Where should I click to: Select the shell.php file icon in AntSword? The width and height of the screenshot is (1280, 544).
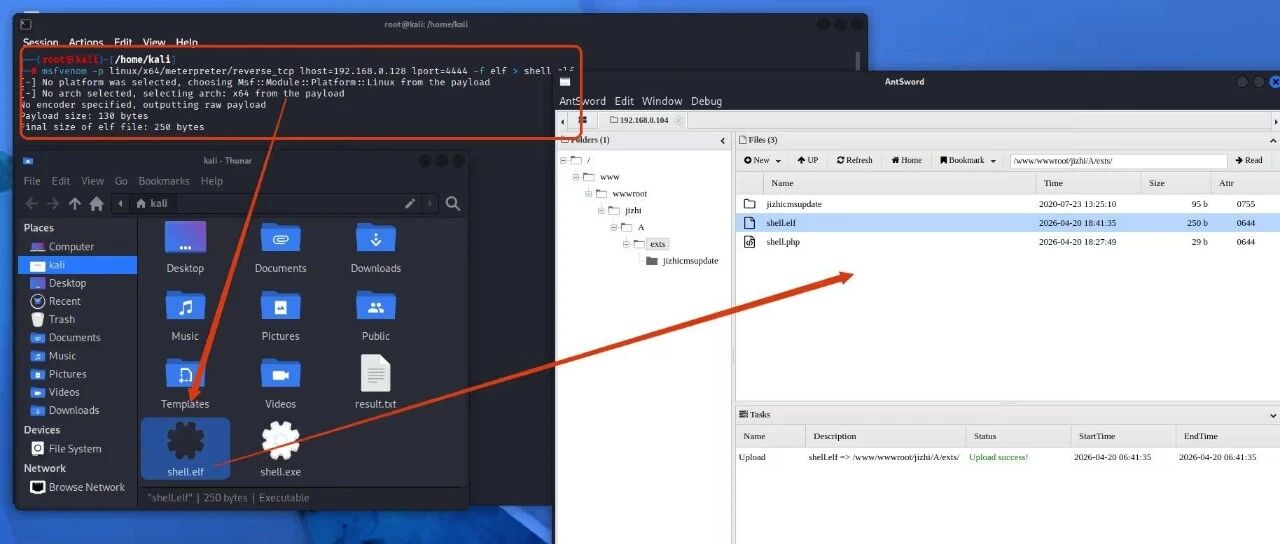coord(749,241)
